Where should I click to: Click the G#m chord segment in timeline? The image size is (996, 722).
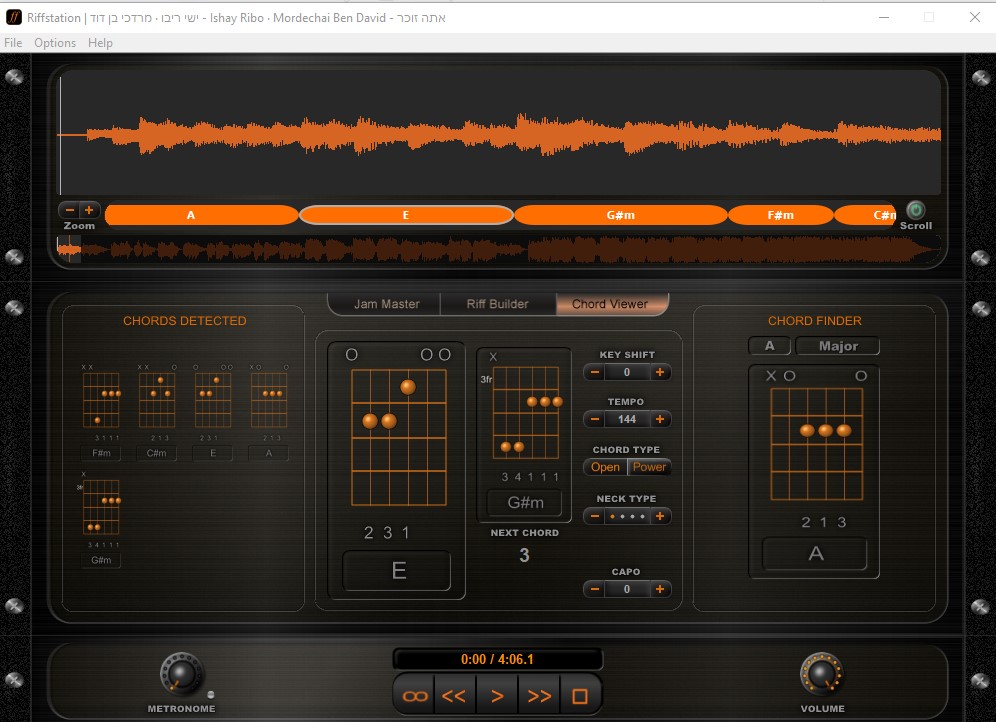pos(620,215)
